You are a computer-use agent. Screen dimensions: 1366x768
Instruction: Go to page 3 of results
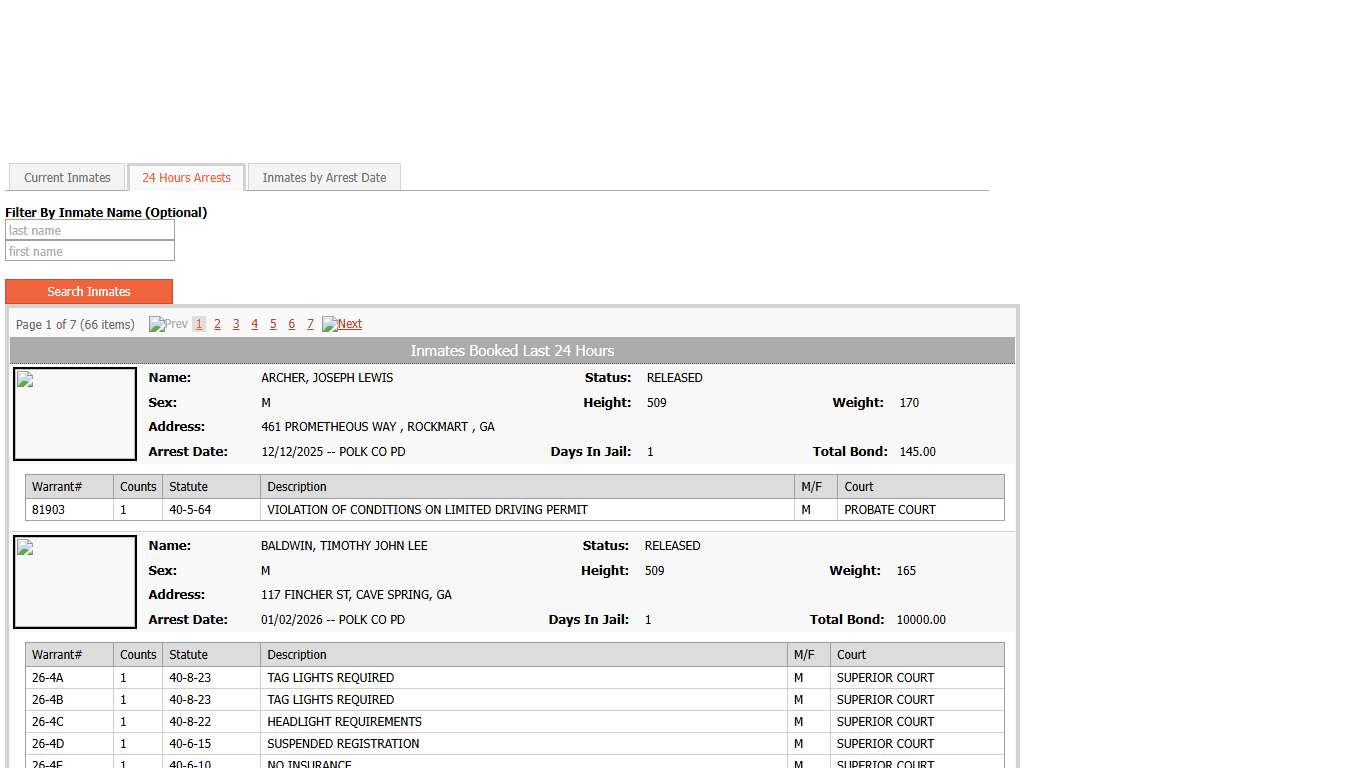(235, 324)
